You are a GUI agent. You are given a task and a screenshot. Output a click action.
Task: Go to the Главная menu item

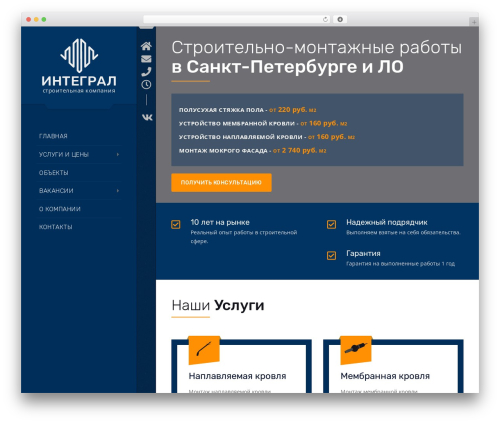click(53, 136)
